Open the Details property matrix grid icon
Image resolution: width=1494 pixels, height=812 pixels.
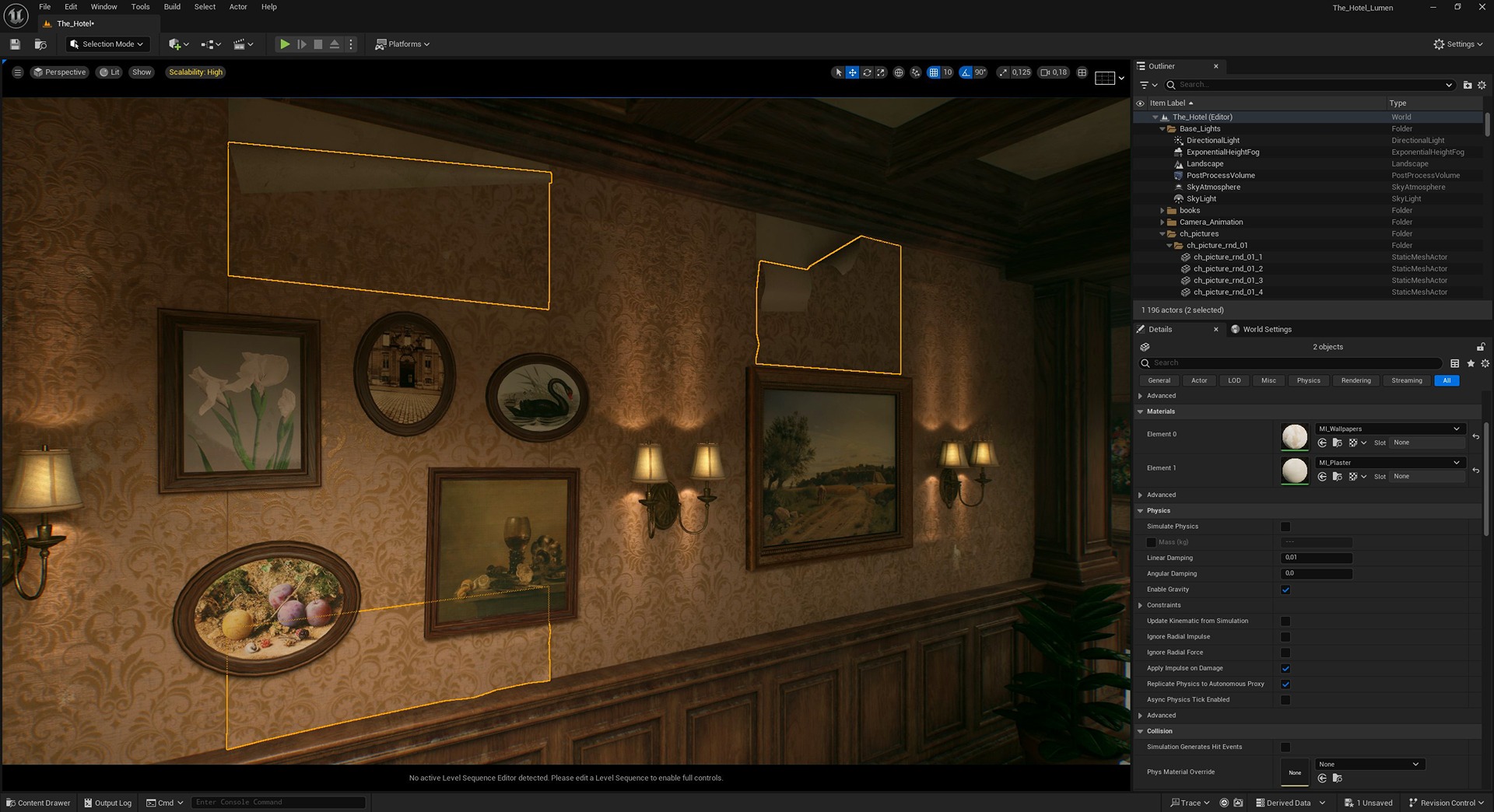(x=1454, y=363)
